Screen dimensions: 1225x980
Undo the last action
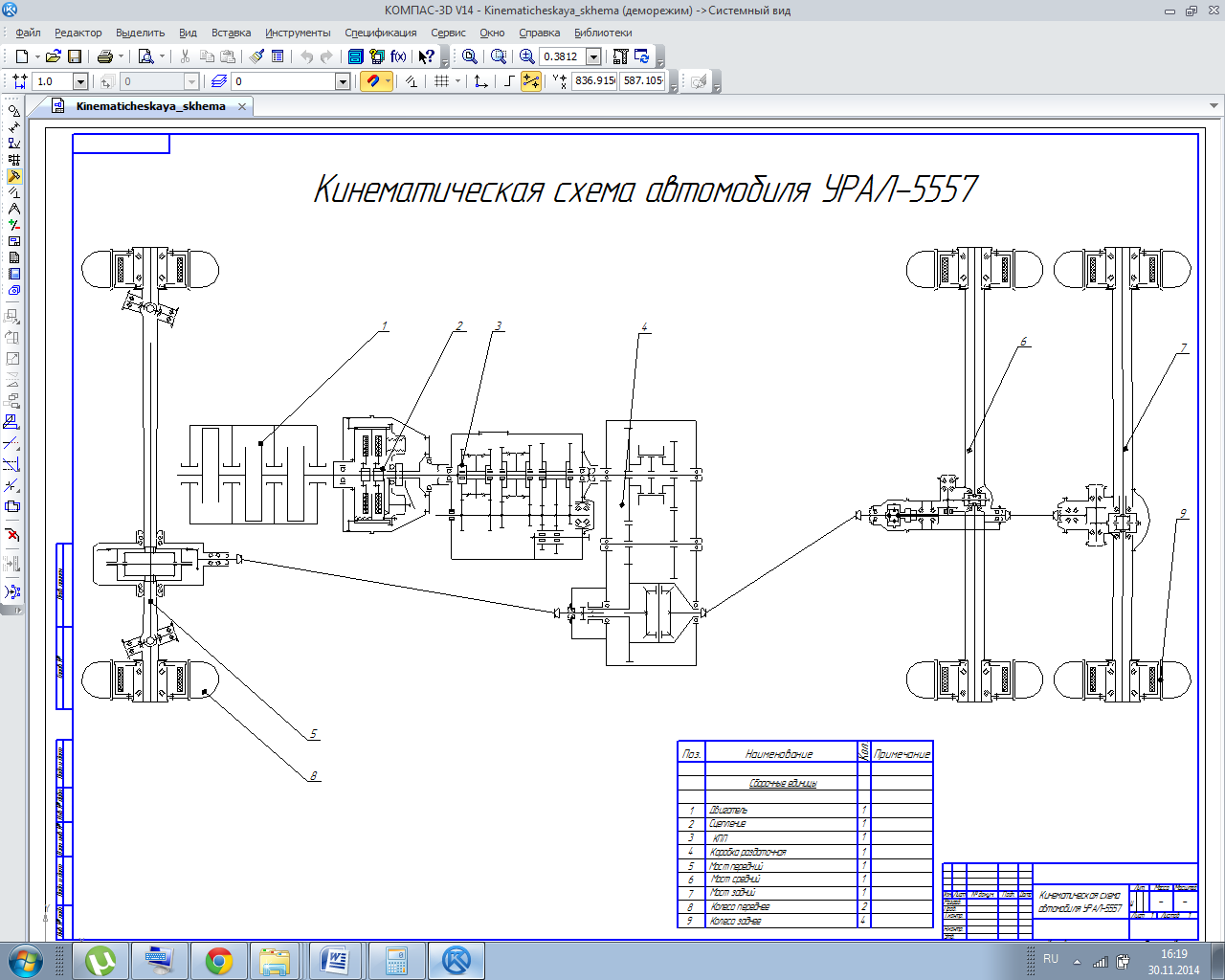point(306,56)
